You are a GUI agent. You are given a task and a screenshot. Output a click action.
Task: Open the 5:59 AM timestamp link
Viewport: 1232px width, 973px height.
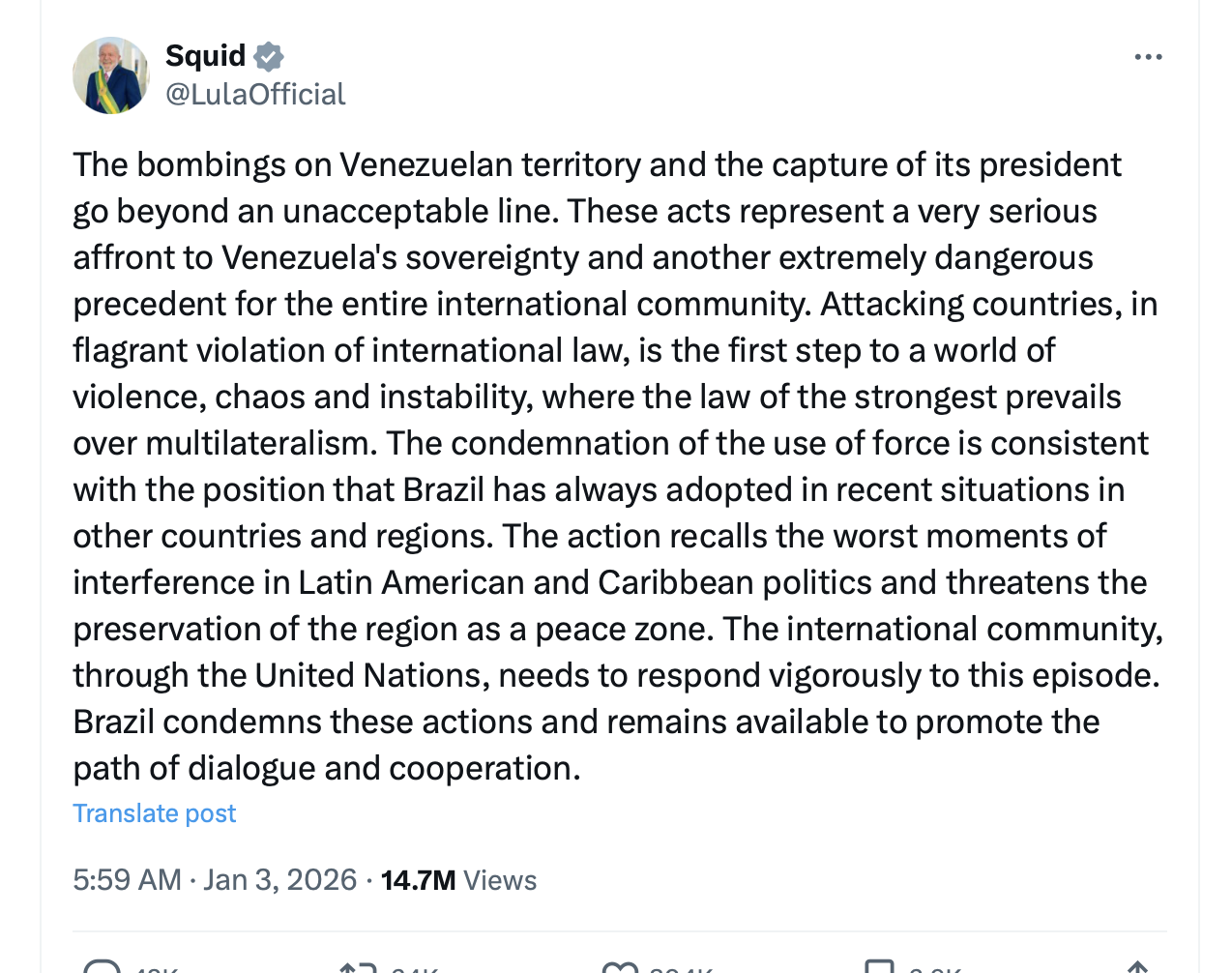click(127, 879)
